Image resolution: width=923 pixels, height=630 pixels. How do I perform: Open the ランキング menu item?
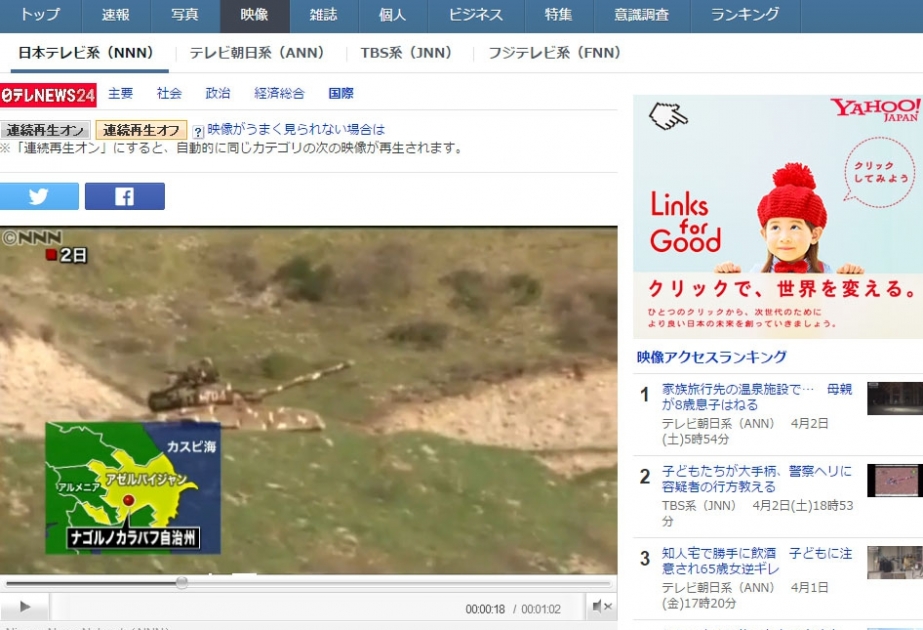click(x=745, y=15)
